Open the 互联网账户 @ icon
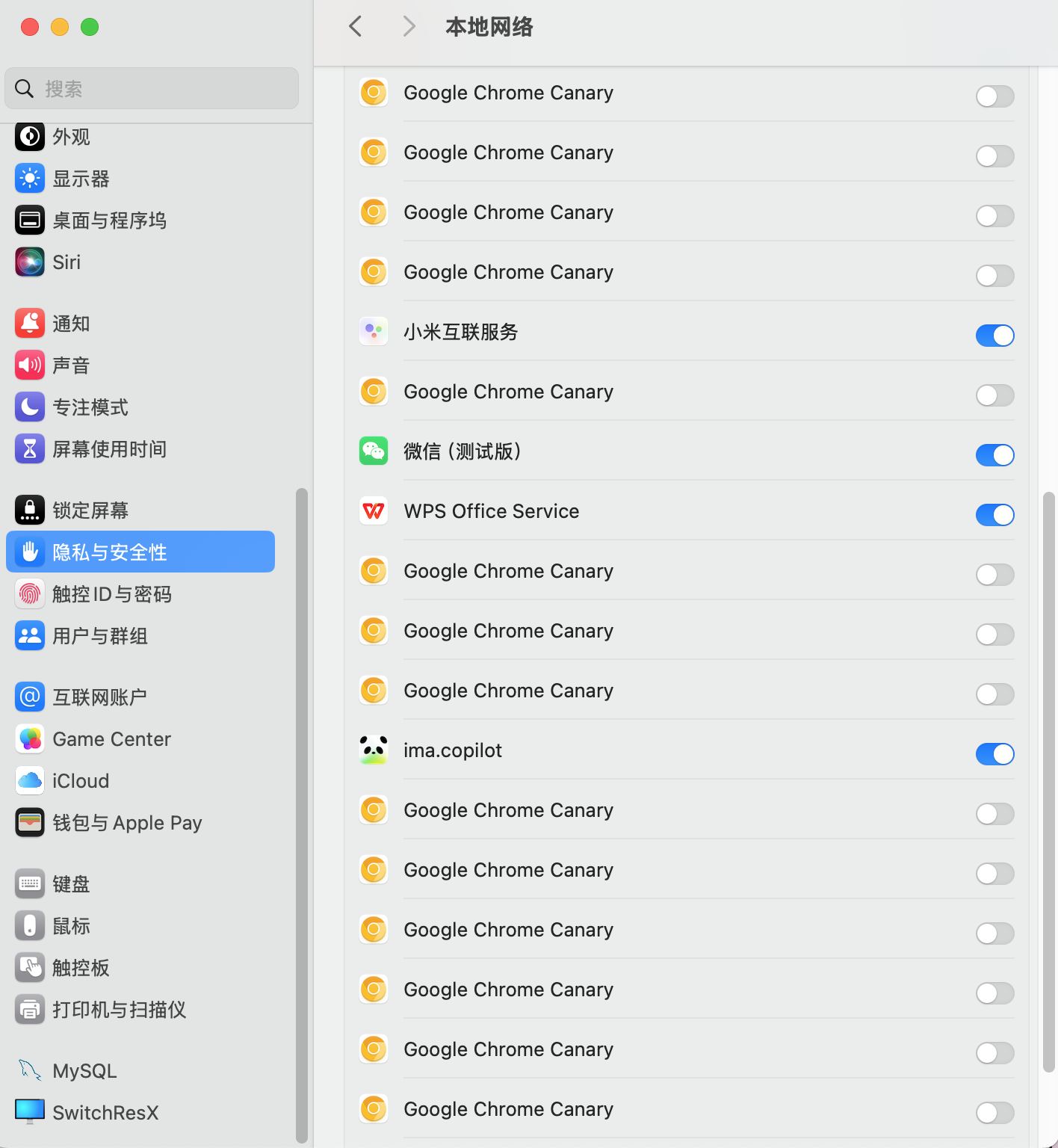Screen dimensions: 1058x1148 click(30, 697)
